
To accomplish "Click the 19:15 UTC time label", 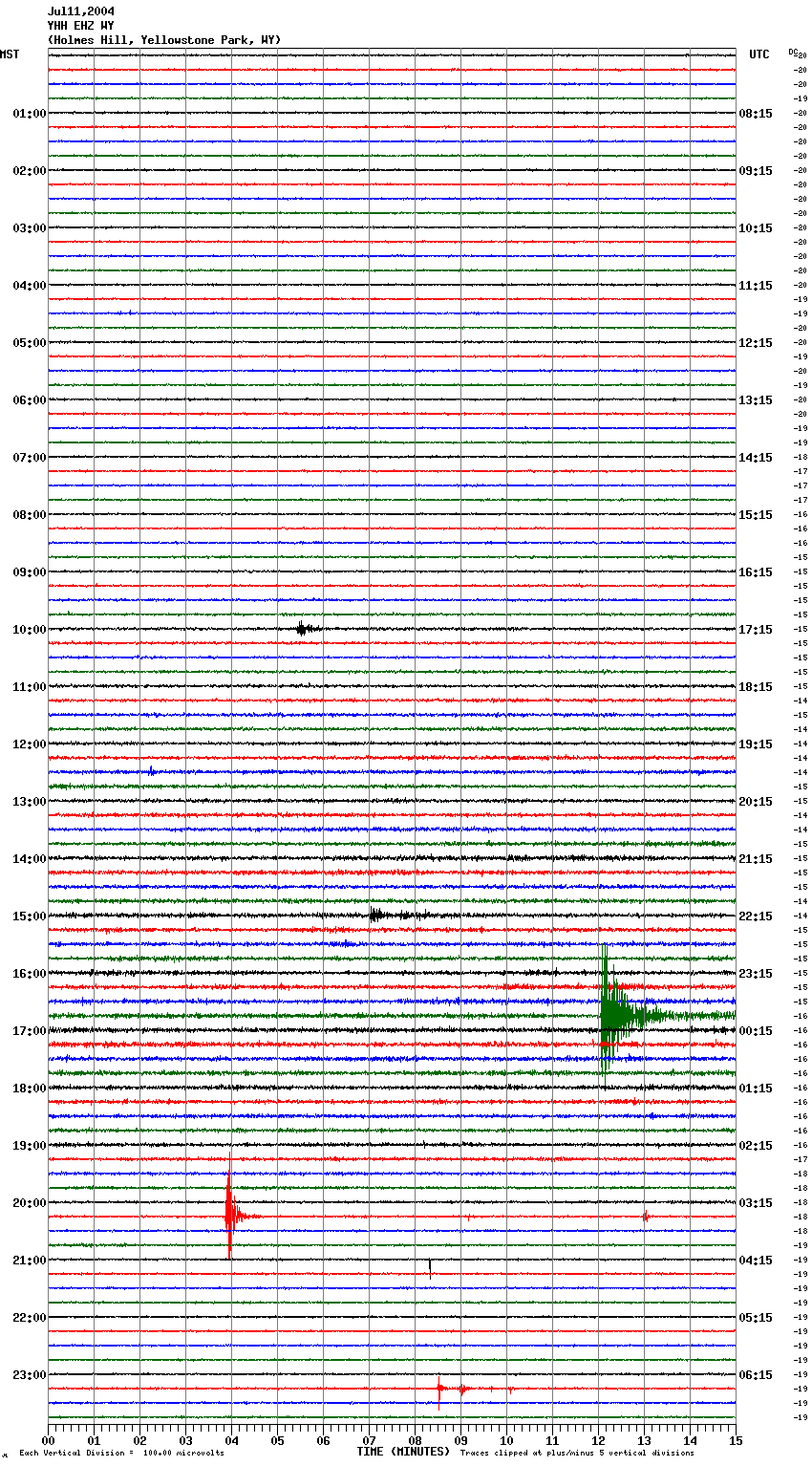I will pos(756,744).
